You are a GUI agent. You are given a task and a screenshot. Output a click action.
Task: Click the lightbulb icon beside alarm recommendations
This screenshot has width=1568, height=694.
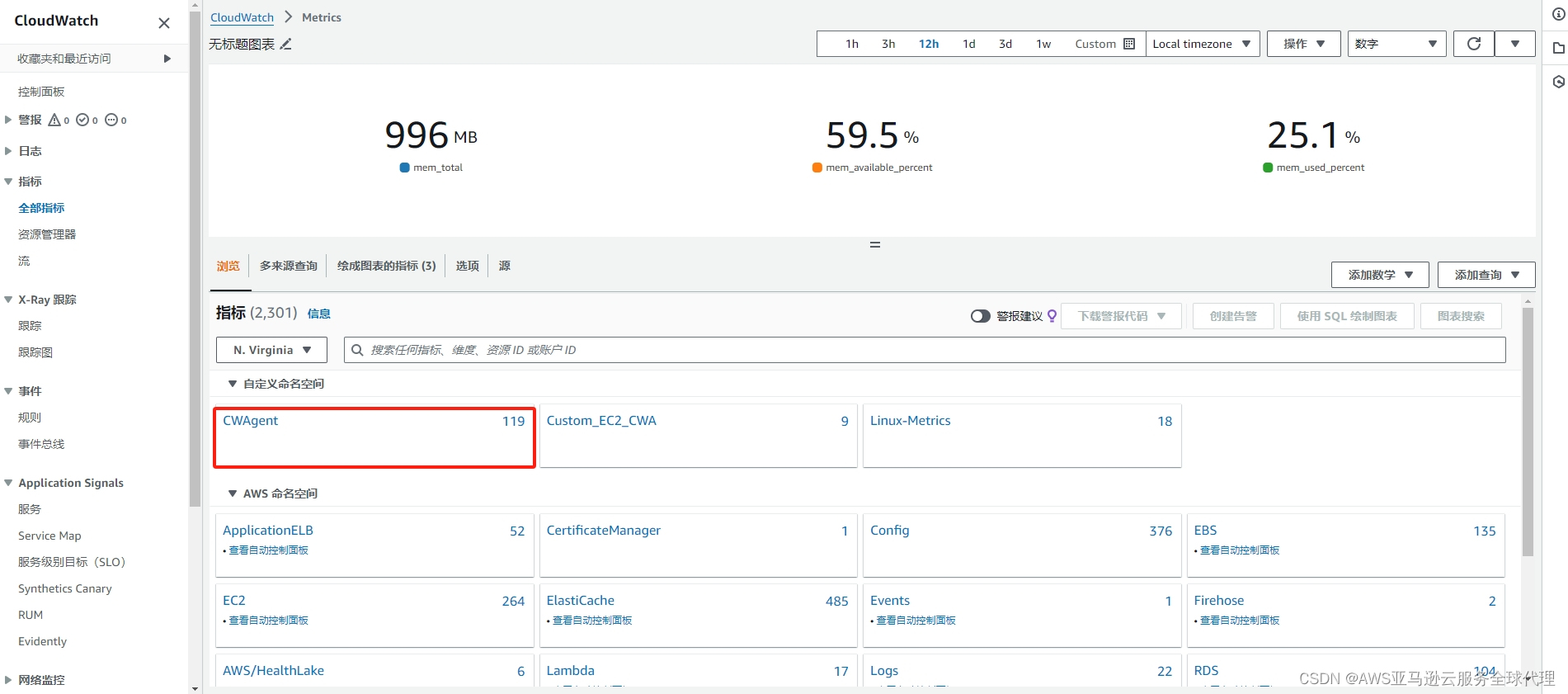(1052, 316)
